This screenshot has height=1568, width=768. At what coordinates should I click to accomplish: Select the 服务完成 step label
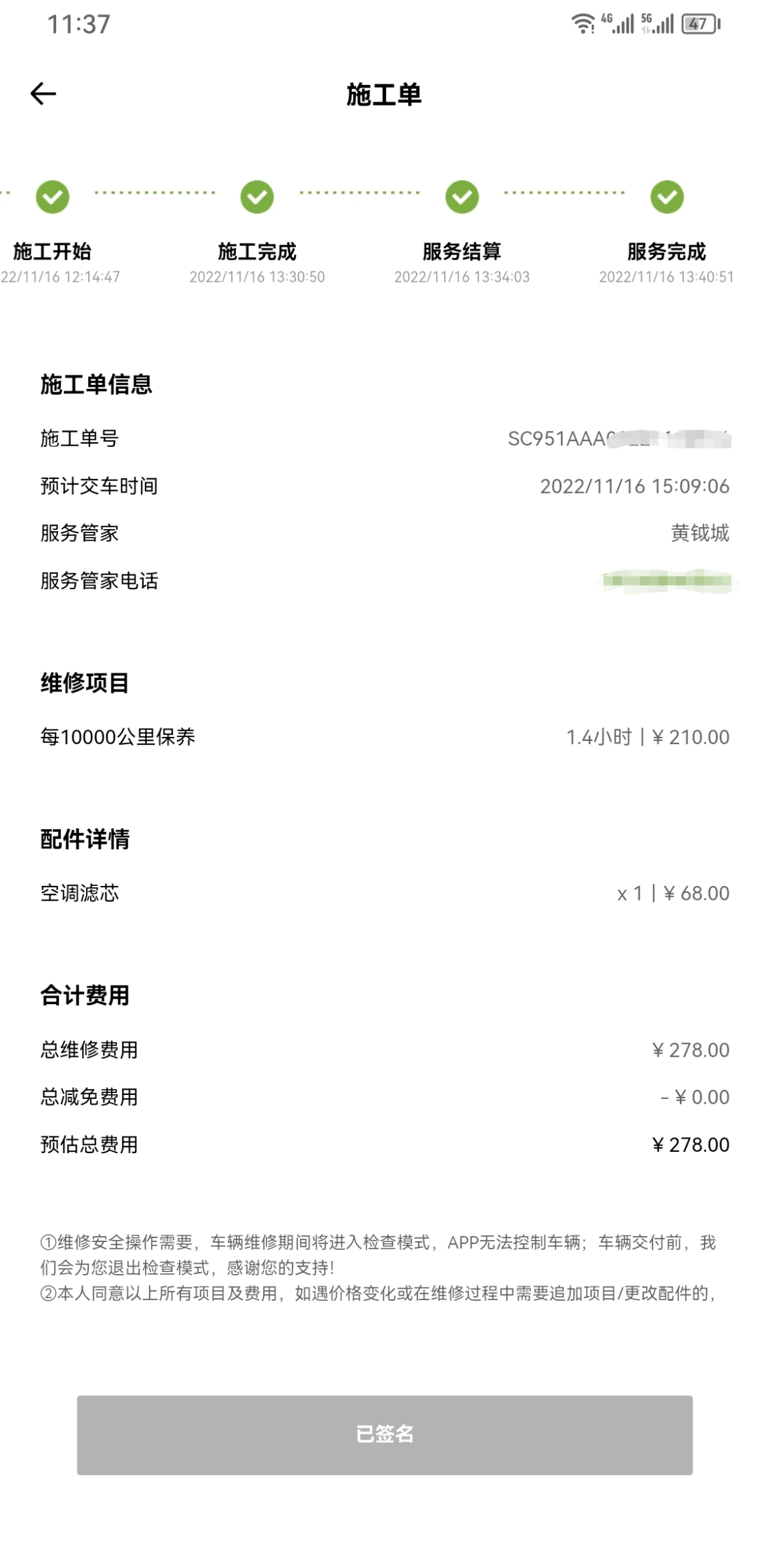pos(666,252)
